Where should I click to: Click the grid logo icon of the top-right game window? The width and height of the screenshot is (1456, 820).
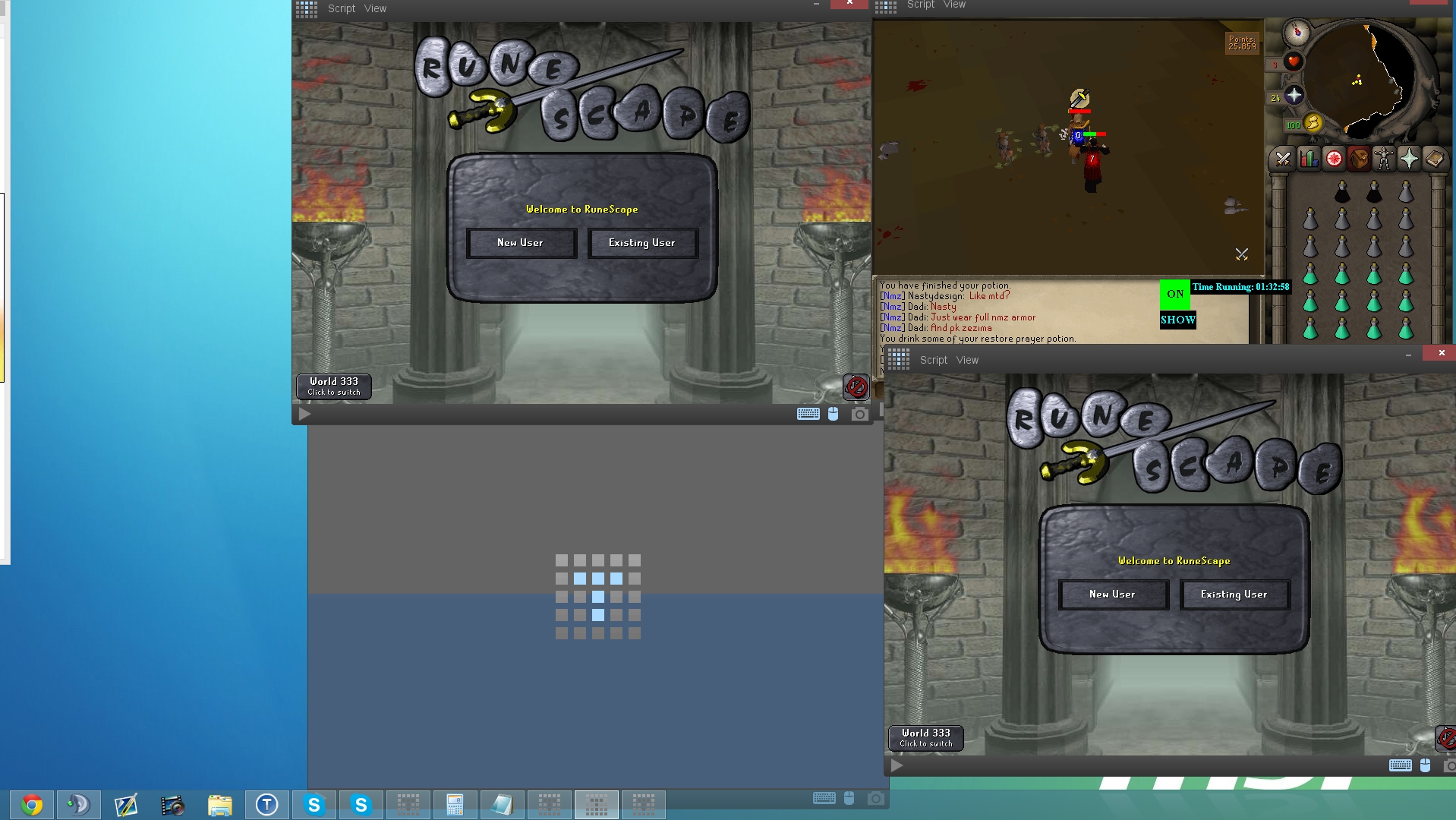click(x=886, y=7)
